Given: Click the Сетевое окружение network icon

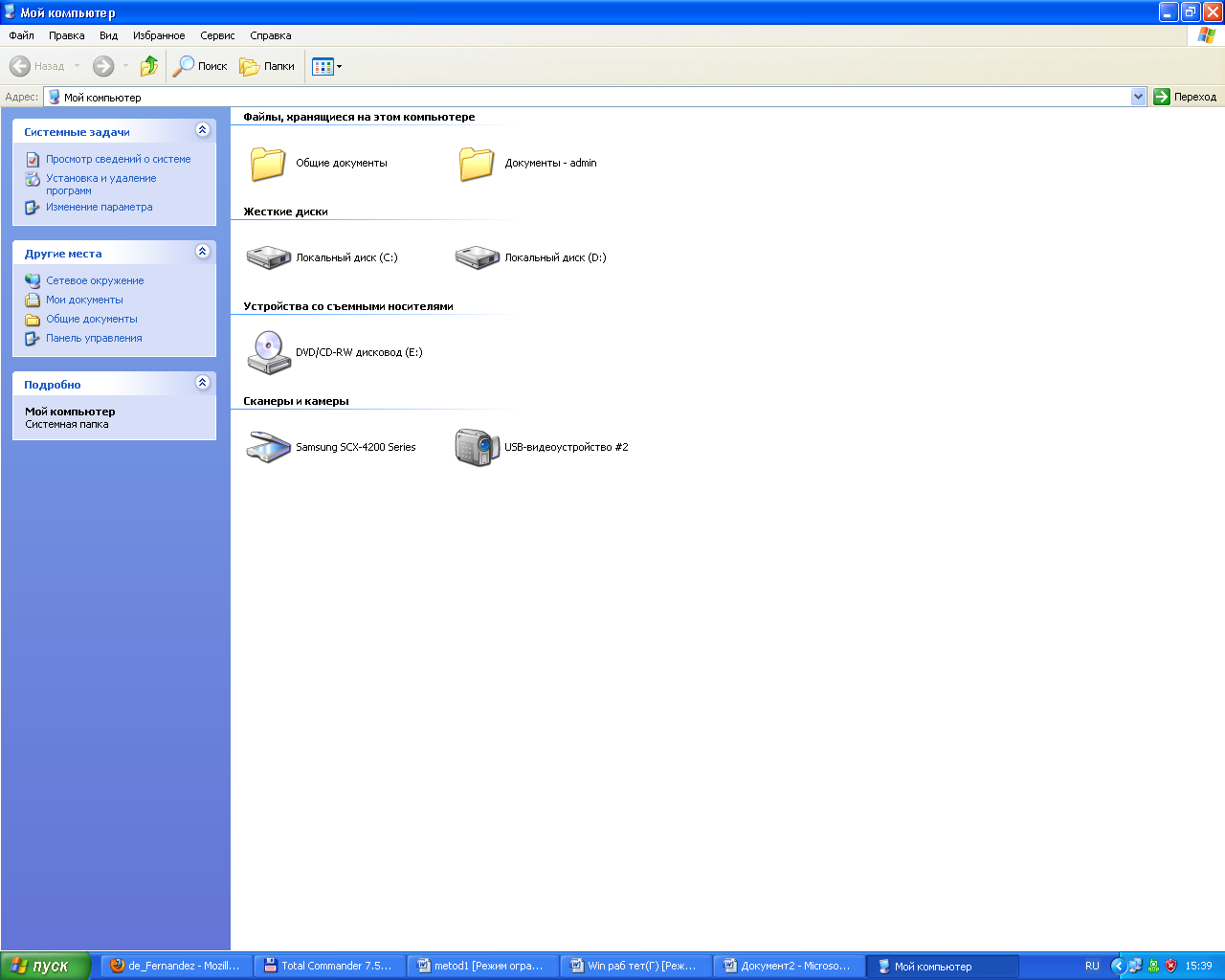Looking at the screenshot, I should click(x=33, y=280).
